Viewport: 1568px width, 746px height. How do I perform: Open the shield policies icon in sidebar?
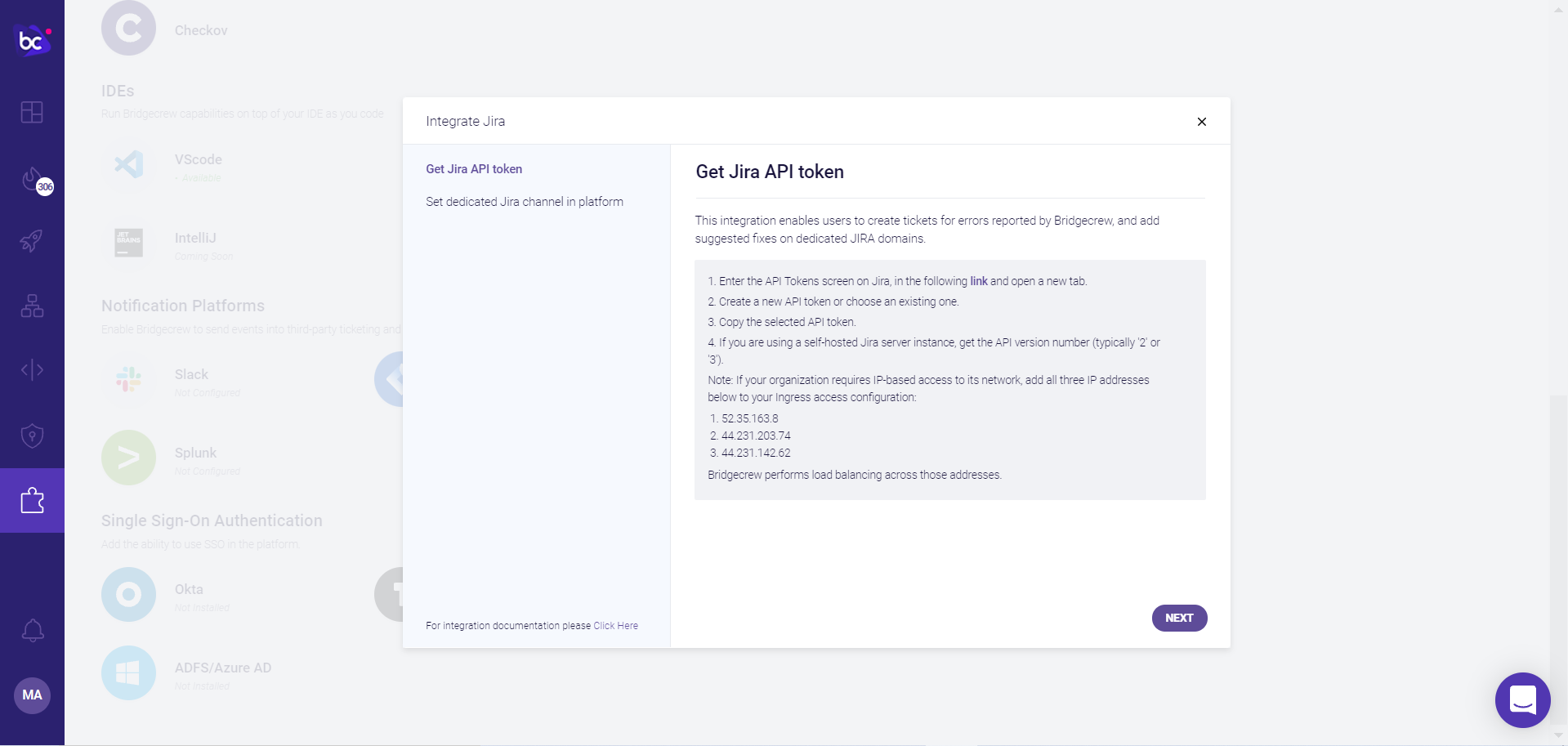[x=32, y=436]
